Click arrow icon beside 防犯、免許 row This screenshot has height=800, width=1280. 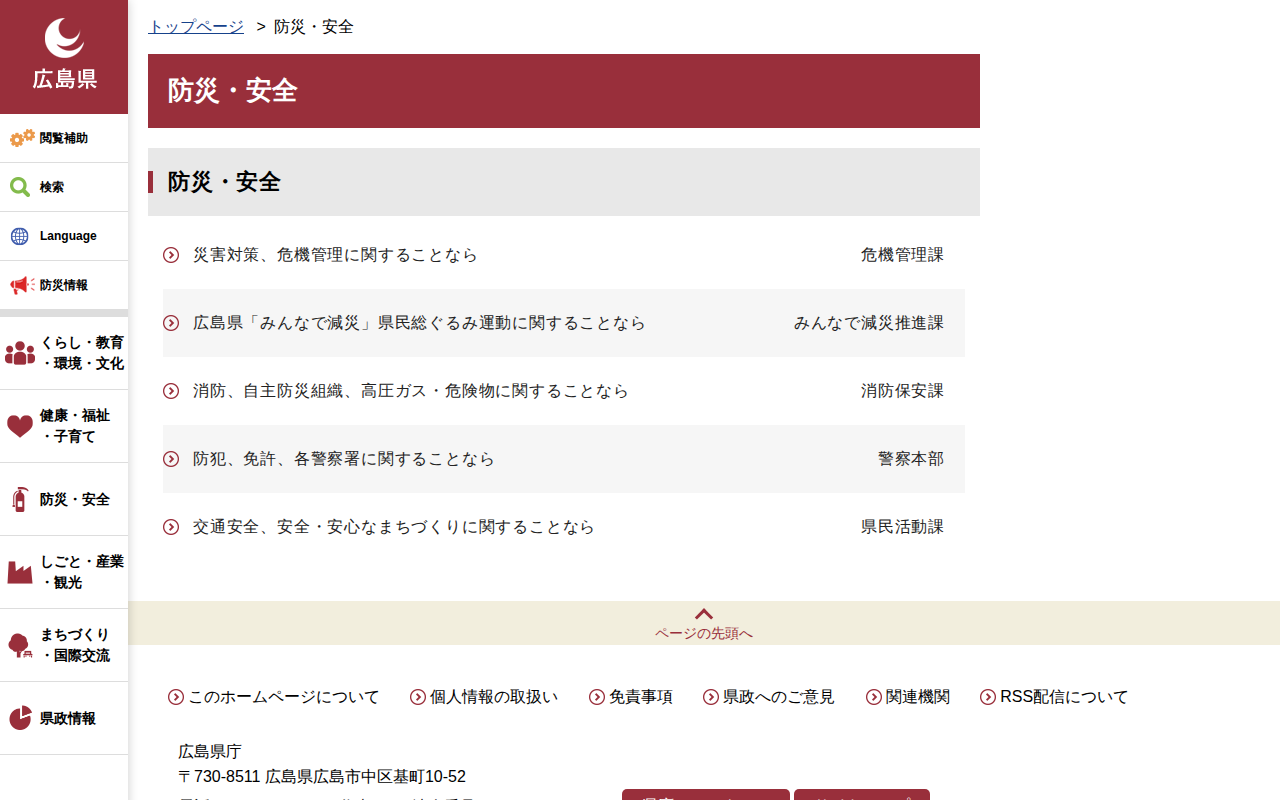171,459
